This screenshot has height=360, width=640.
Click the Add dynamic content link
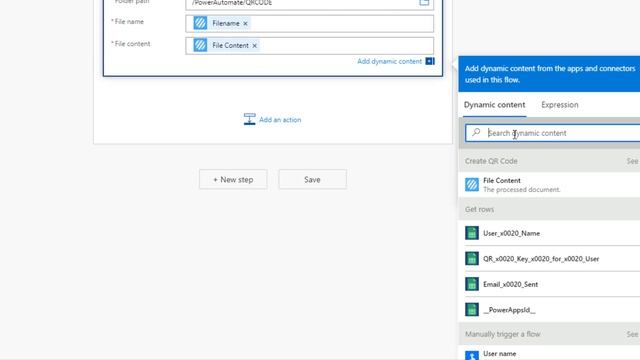[389, 61]
